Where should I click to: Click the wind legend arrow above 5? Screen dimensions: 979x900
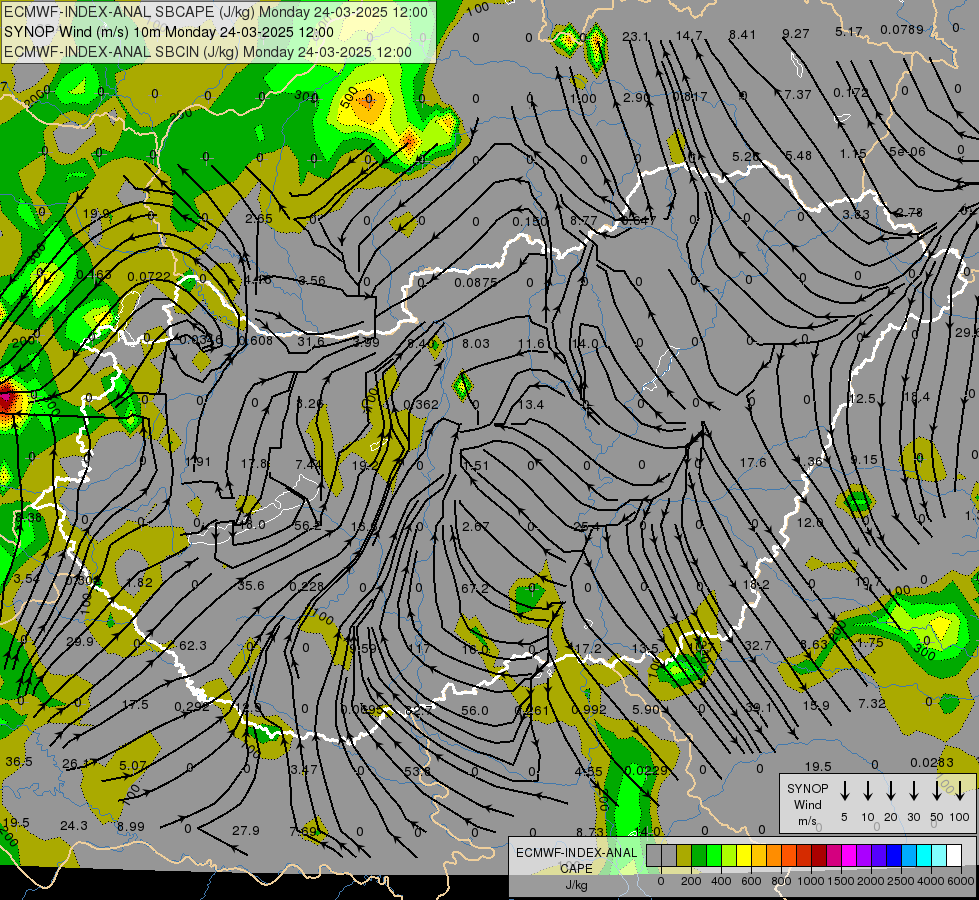click(x=844, y=790)
